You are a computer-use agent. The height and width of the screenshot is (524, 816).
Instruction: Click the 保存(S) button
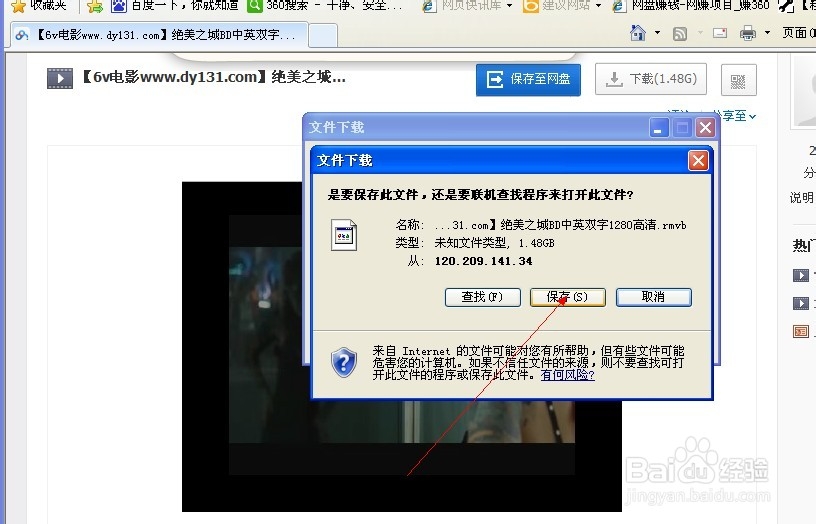click(567, 297)
